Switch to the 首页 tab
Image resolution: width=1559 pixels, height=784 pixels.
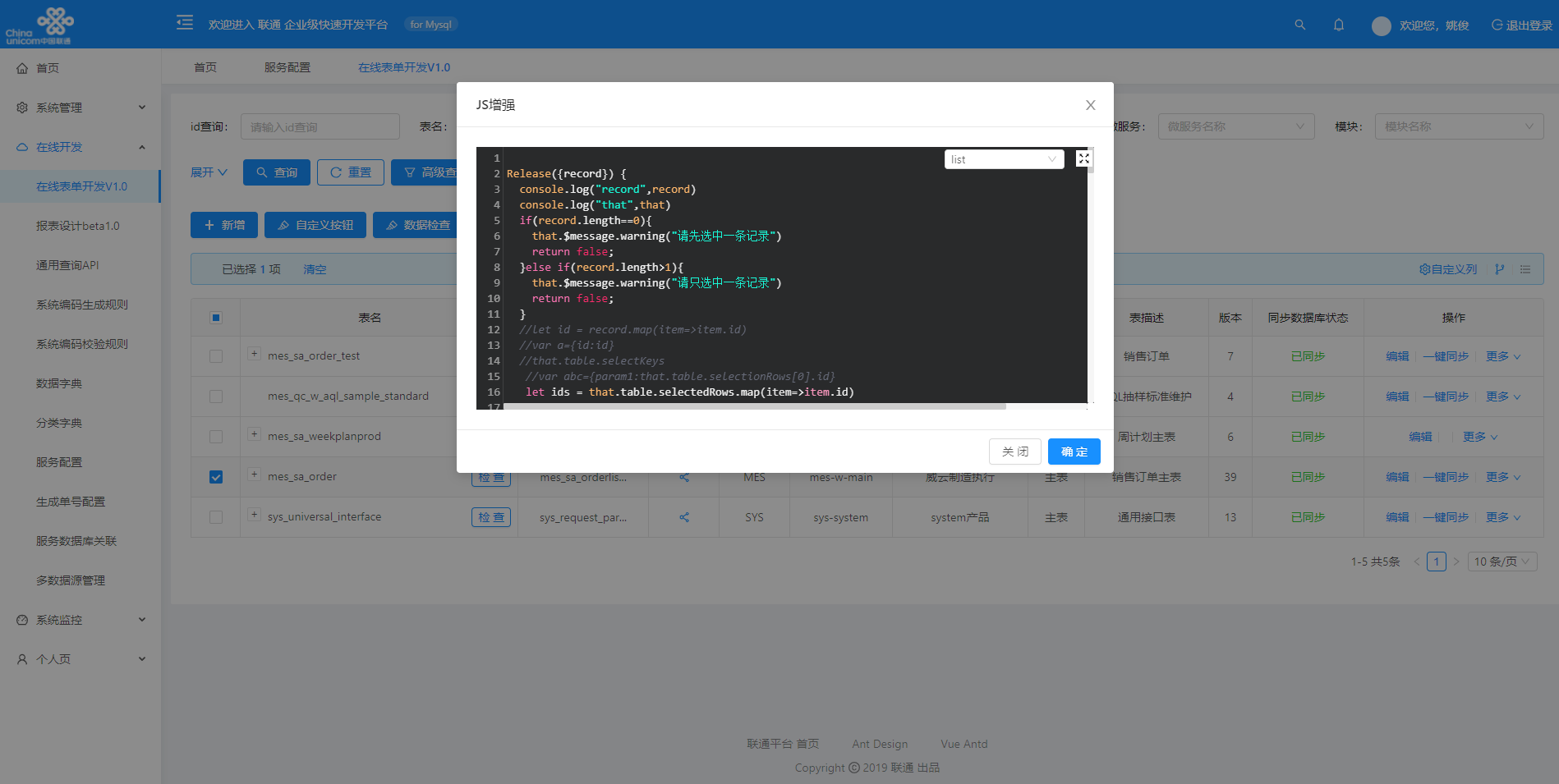pyautogui.click(x=205, y=67)
